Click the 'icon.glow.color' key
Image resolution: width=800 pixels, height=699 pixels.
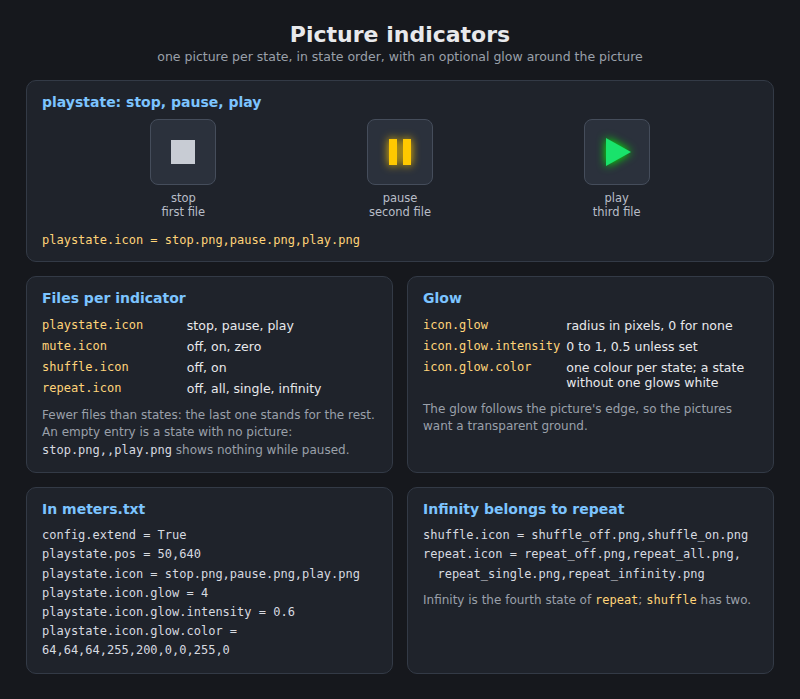click(x=477, y=367)
